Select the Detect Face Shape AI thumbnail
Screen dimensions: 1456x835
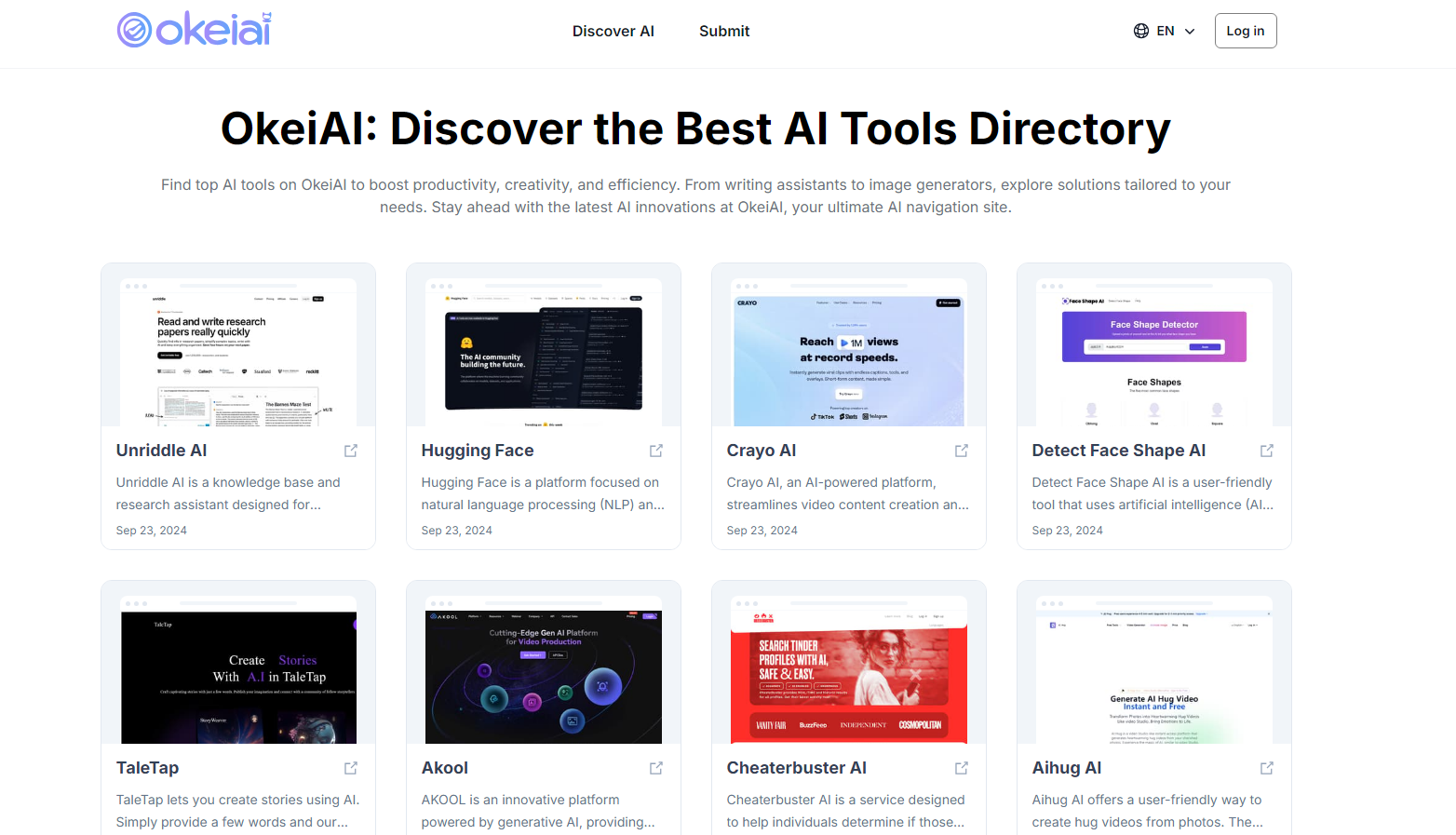click(1153, 352)
